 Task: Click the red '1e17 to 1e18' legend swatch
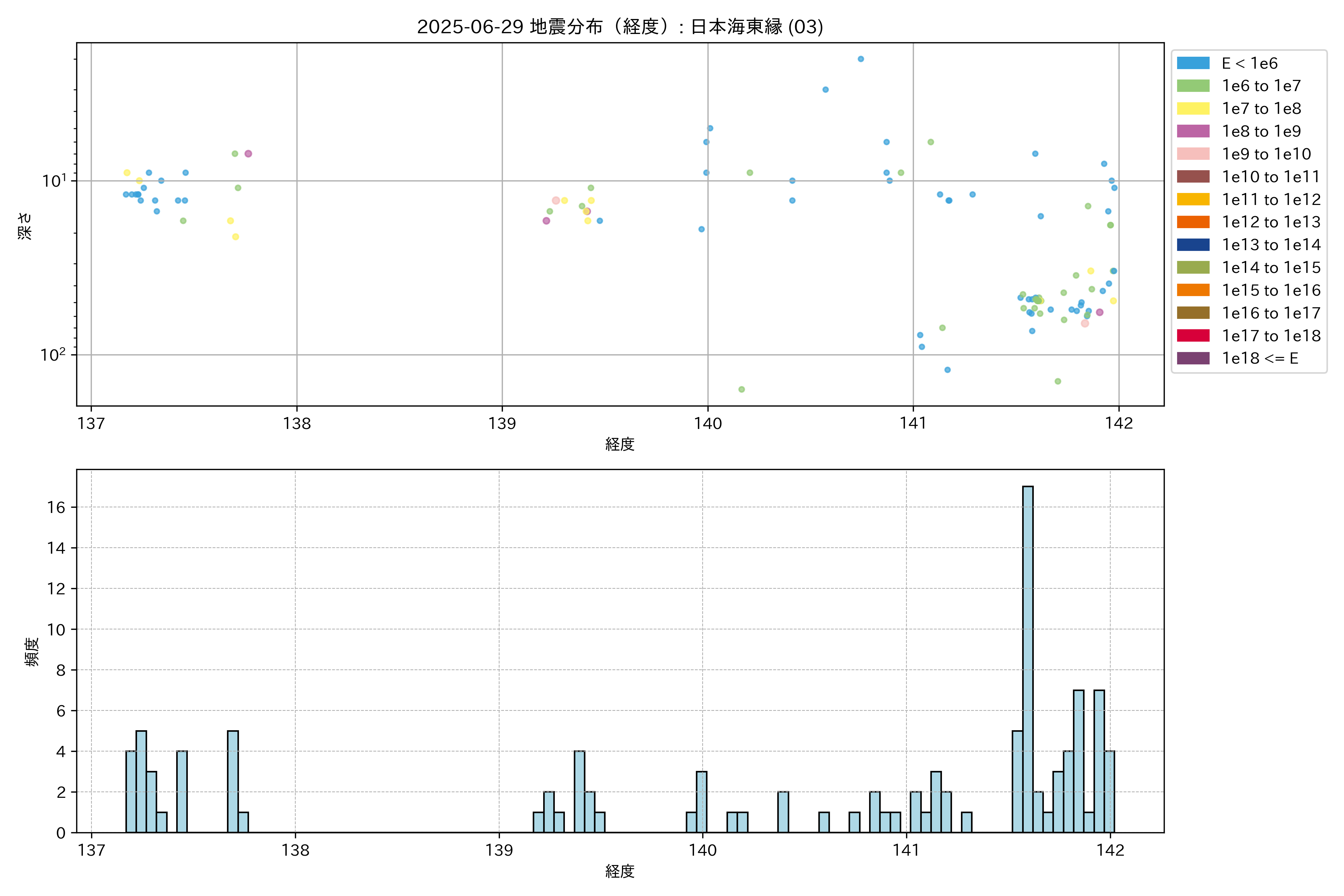point(1193,335)
